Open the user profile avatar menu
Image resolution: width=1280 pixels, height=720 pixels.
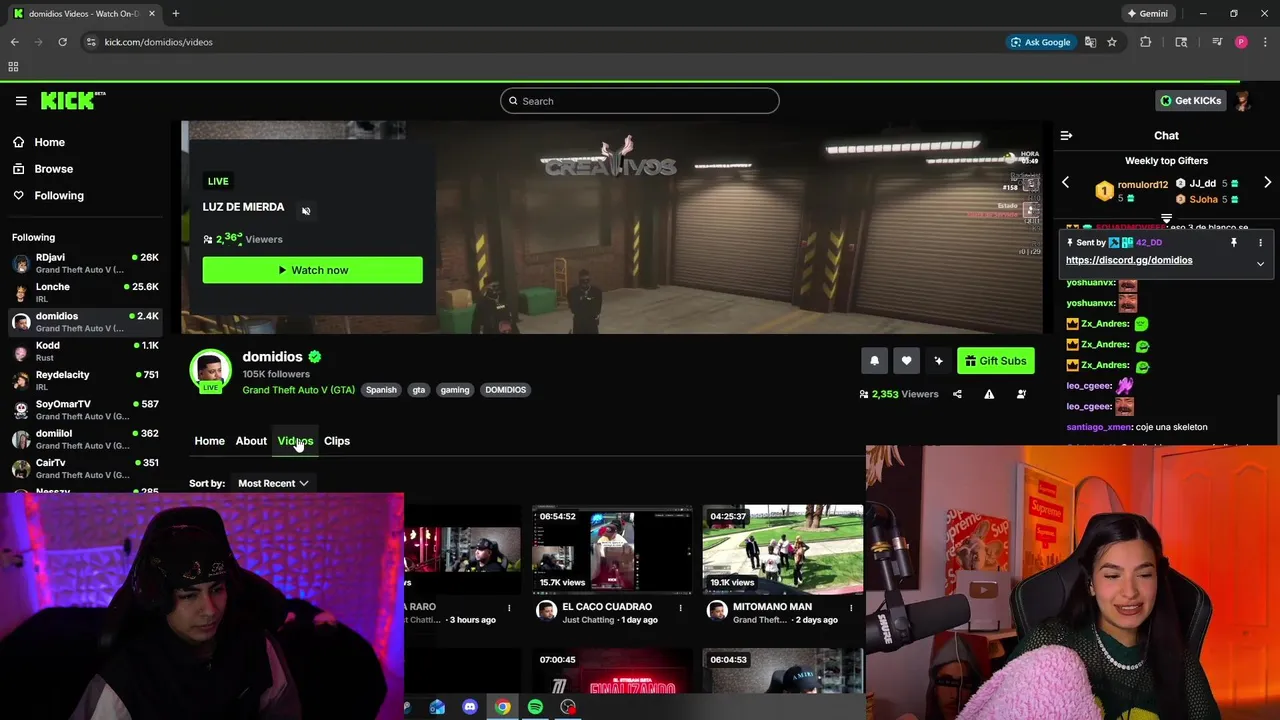1243,101
